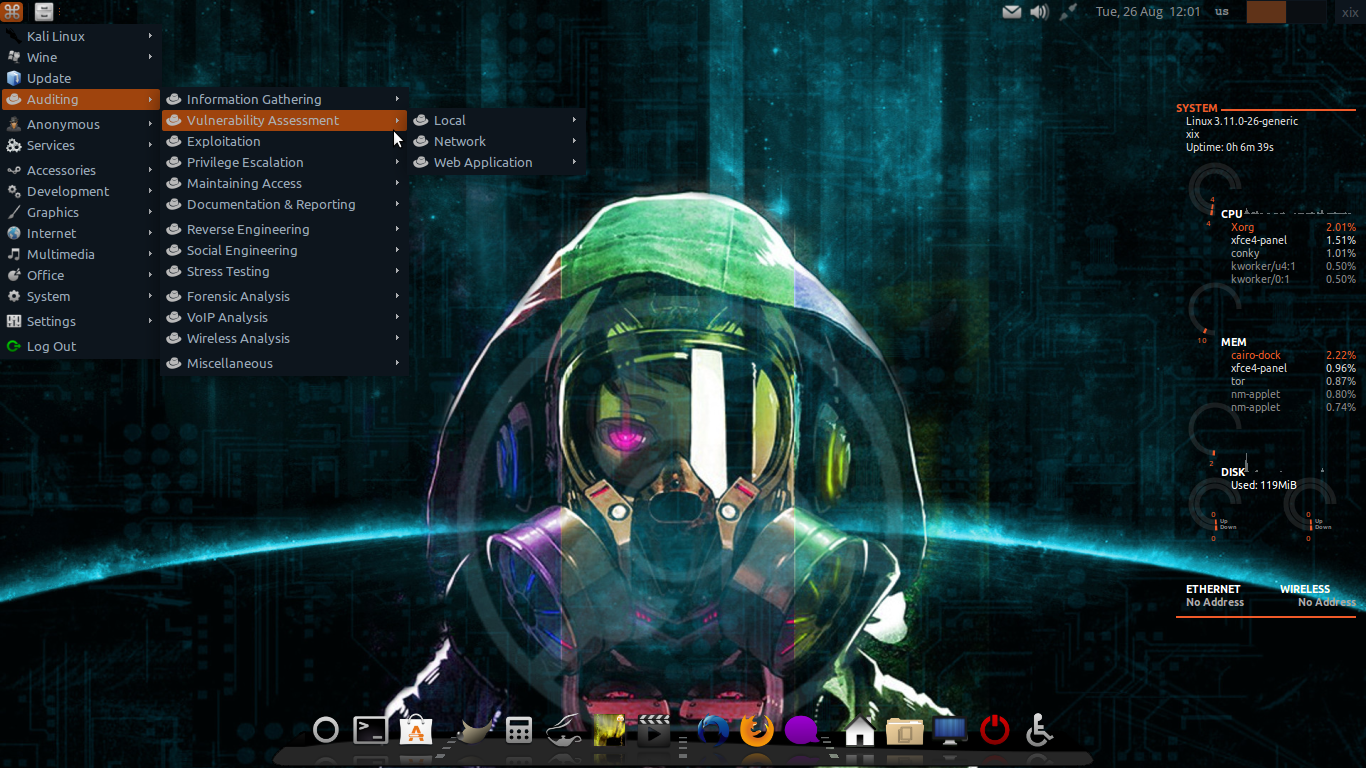
Task: Launch Firefox from the dock
Action: [757, 730]
